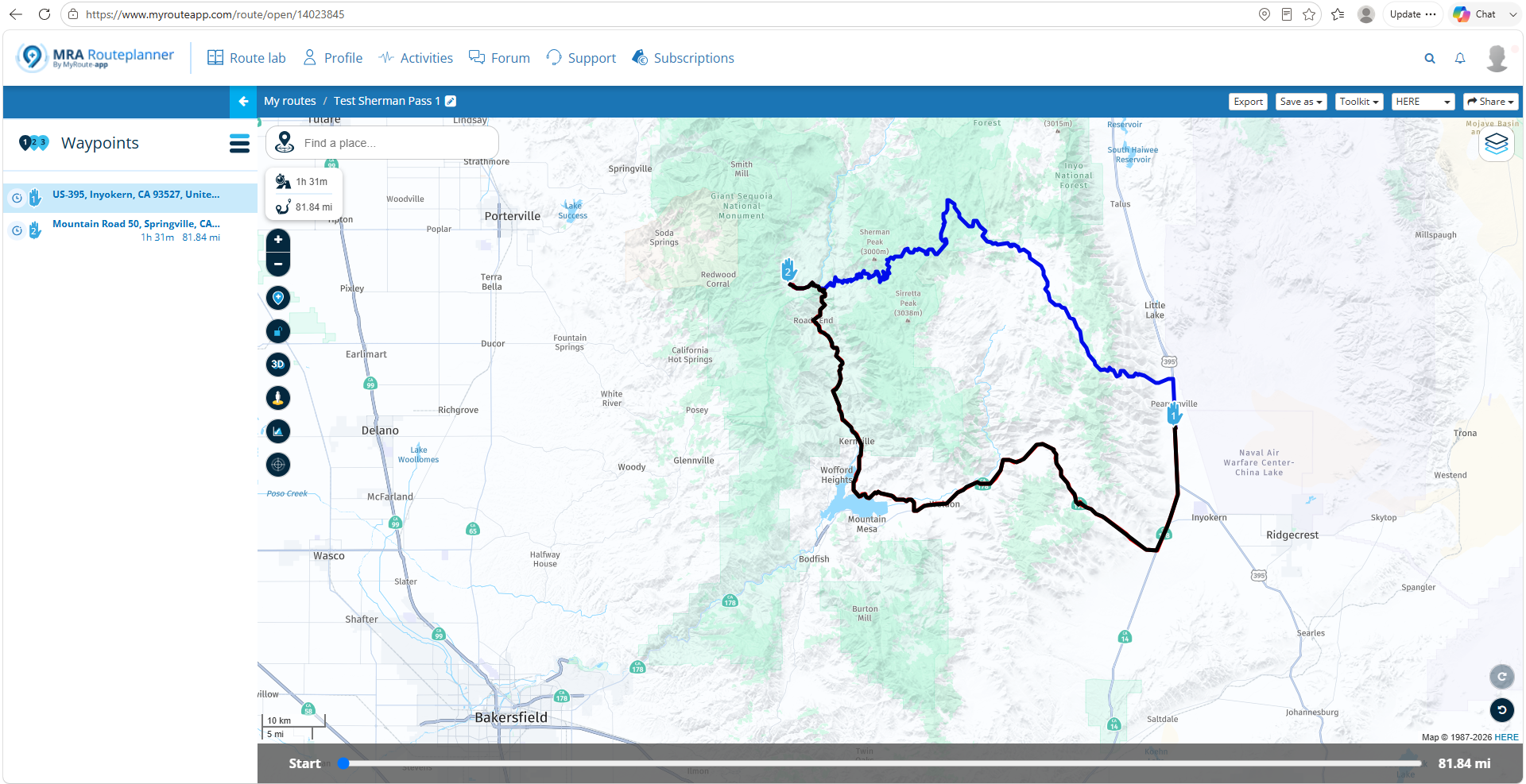Open the Route lab menu

[x=246, y=58]
